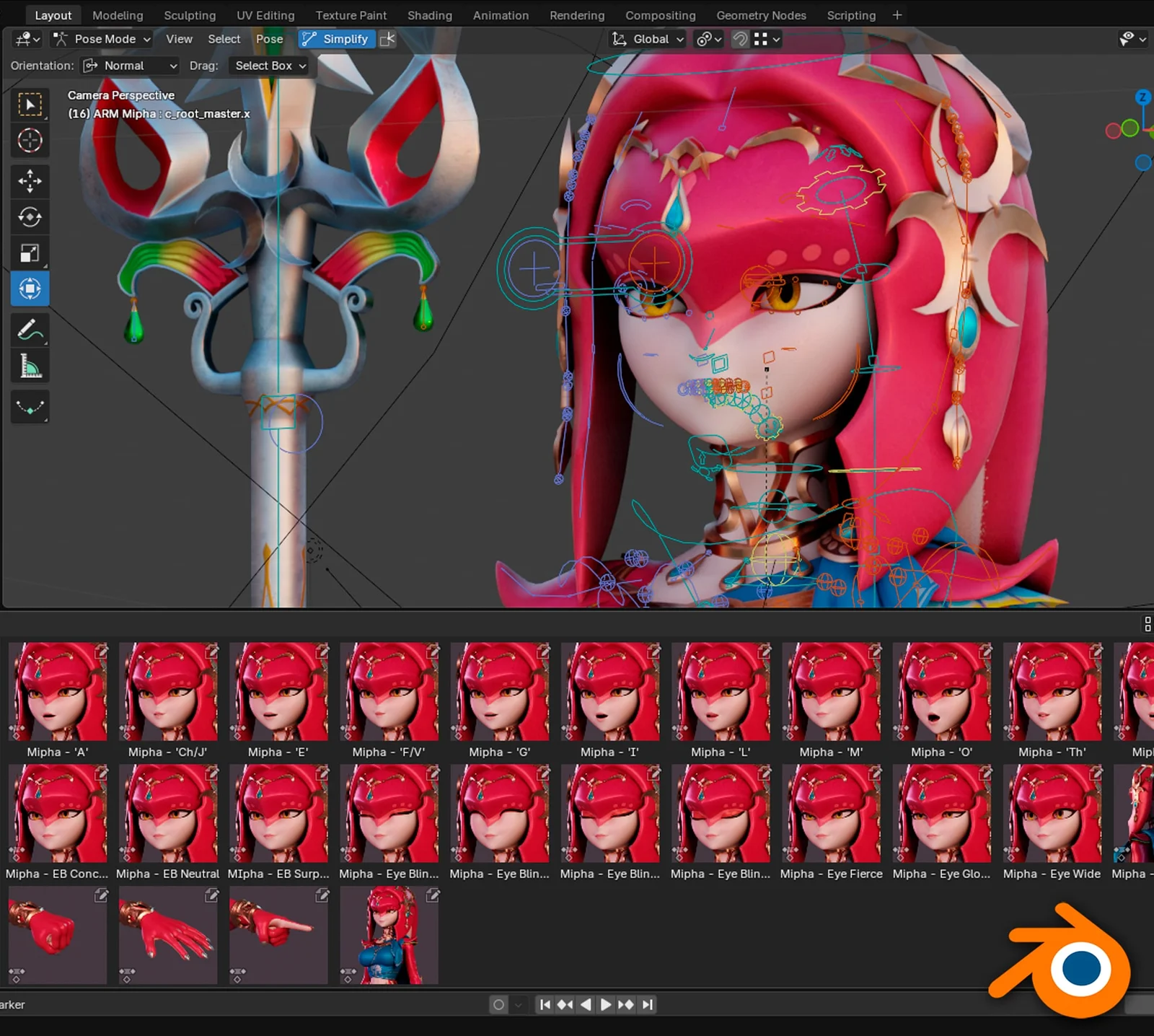This screenshot has width=1154, height=1036.
Task: Open the viewport visibility eye toggle
Action: (x=1127, y=39)
